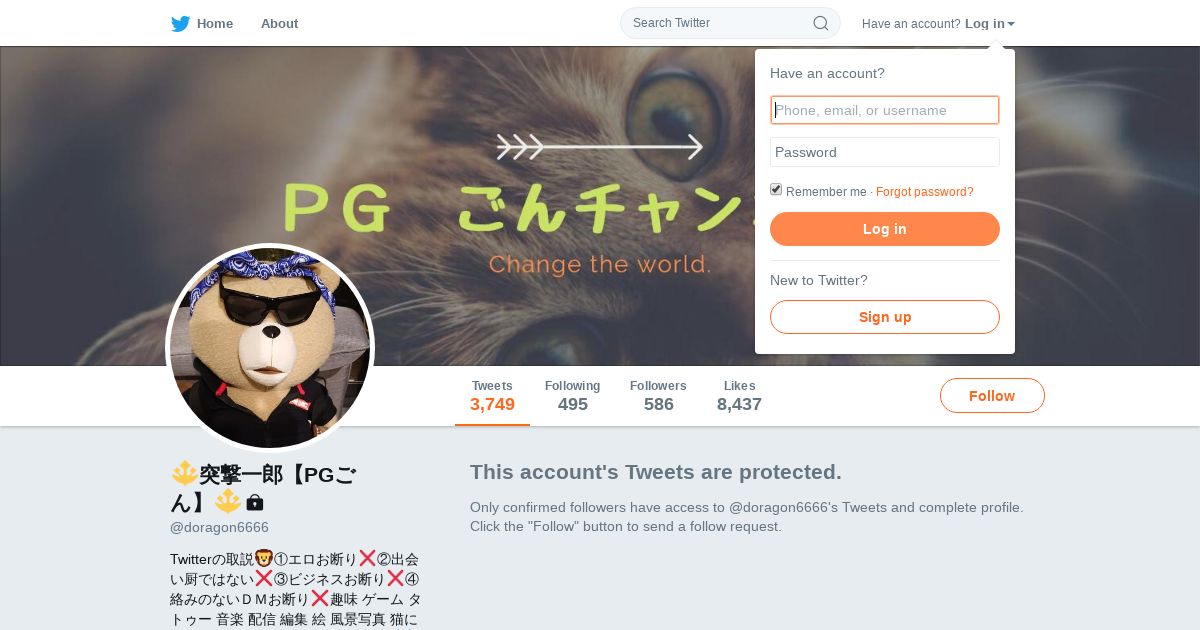This screenshot has width=1200, height=630.
Task: Click the trident emoji before profile name
Action: (184, 473)
